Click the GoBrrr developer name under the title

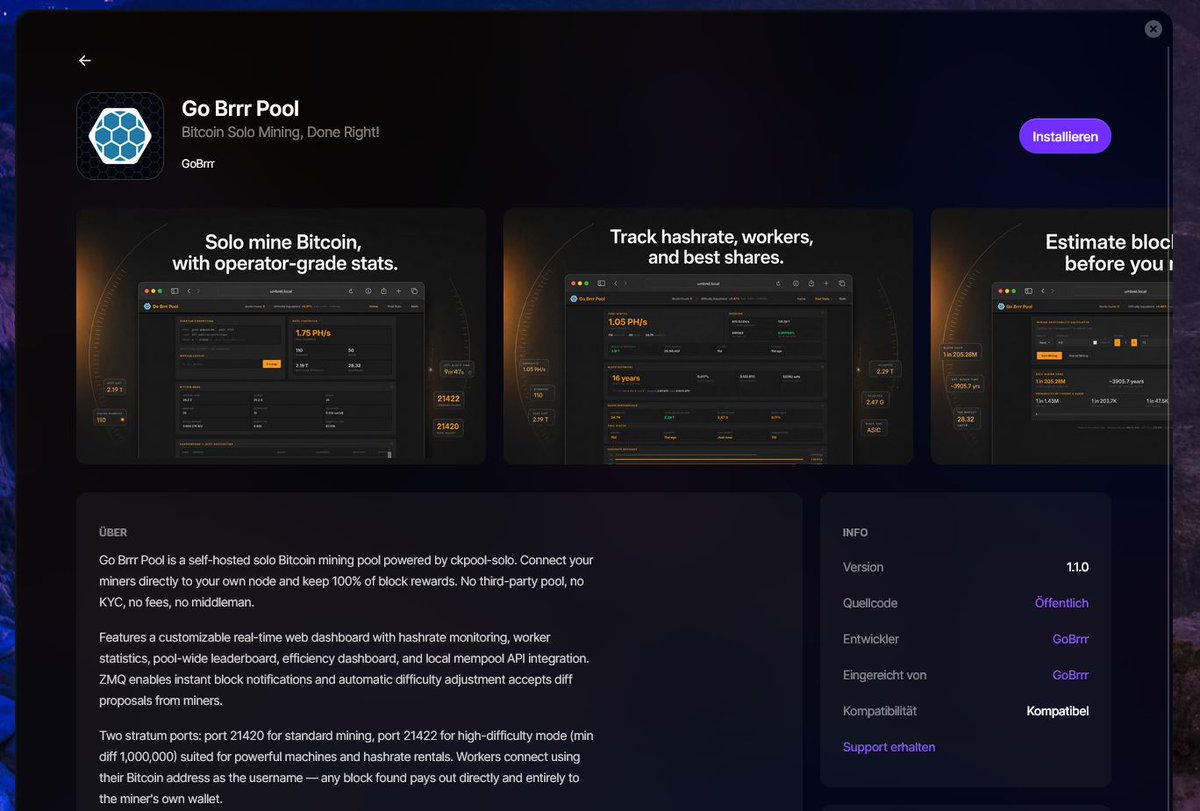198,163
